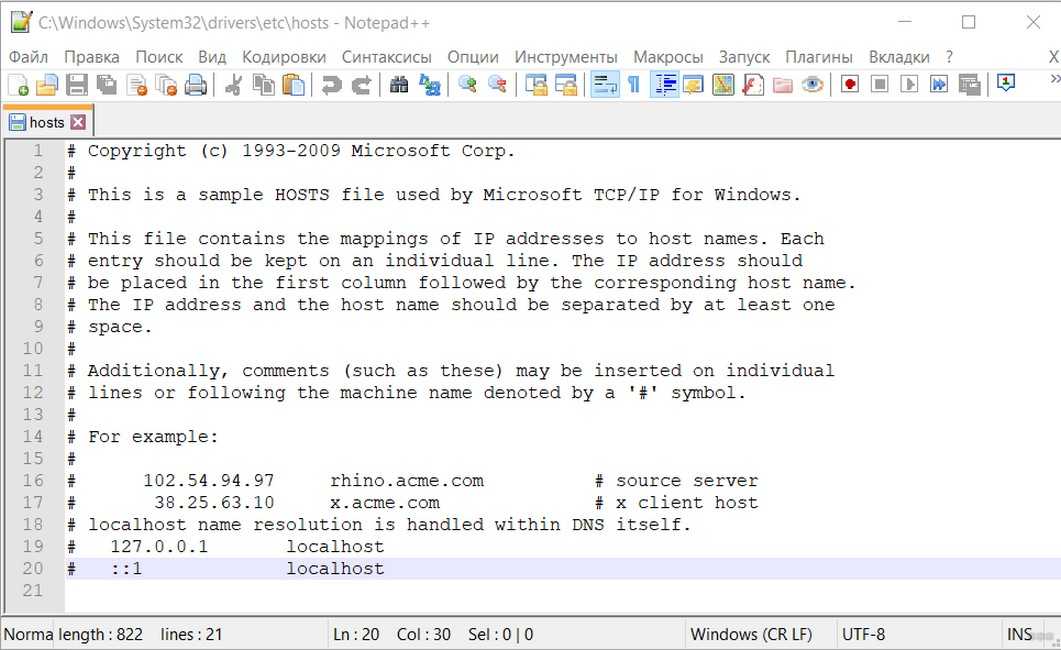
Task: Open the Плагины menu
Action: click(x=818, y=57)
